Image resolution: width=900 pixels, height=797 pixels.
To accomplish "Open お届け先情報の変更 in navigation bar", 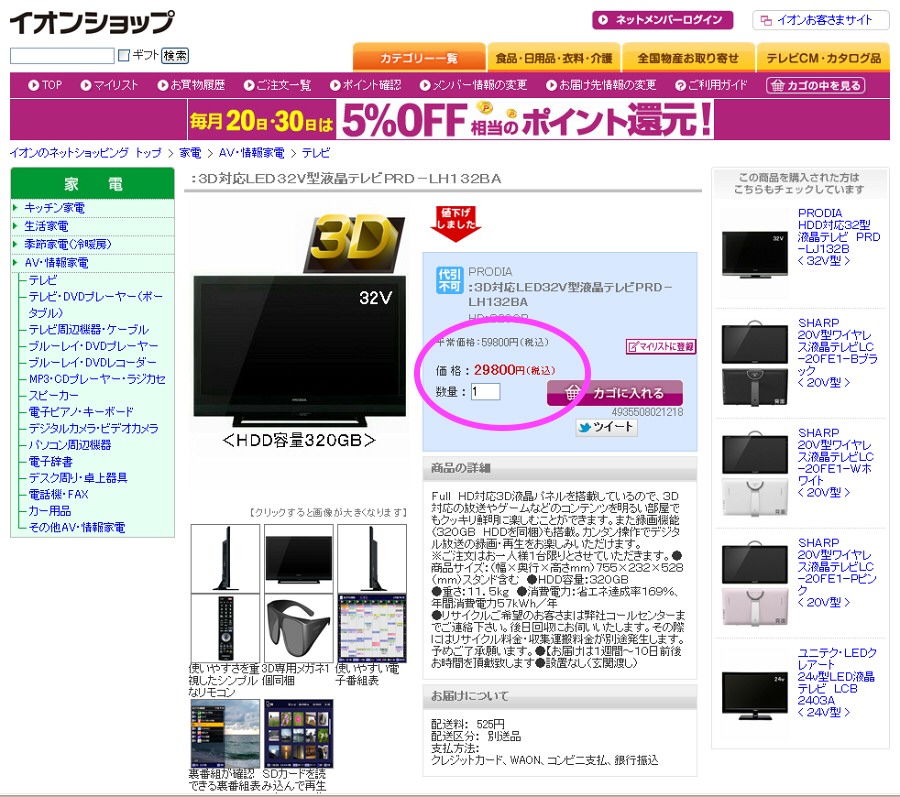I will tap(601, 85).
